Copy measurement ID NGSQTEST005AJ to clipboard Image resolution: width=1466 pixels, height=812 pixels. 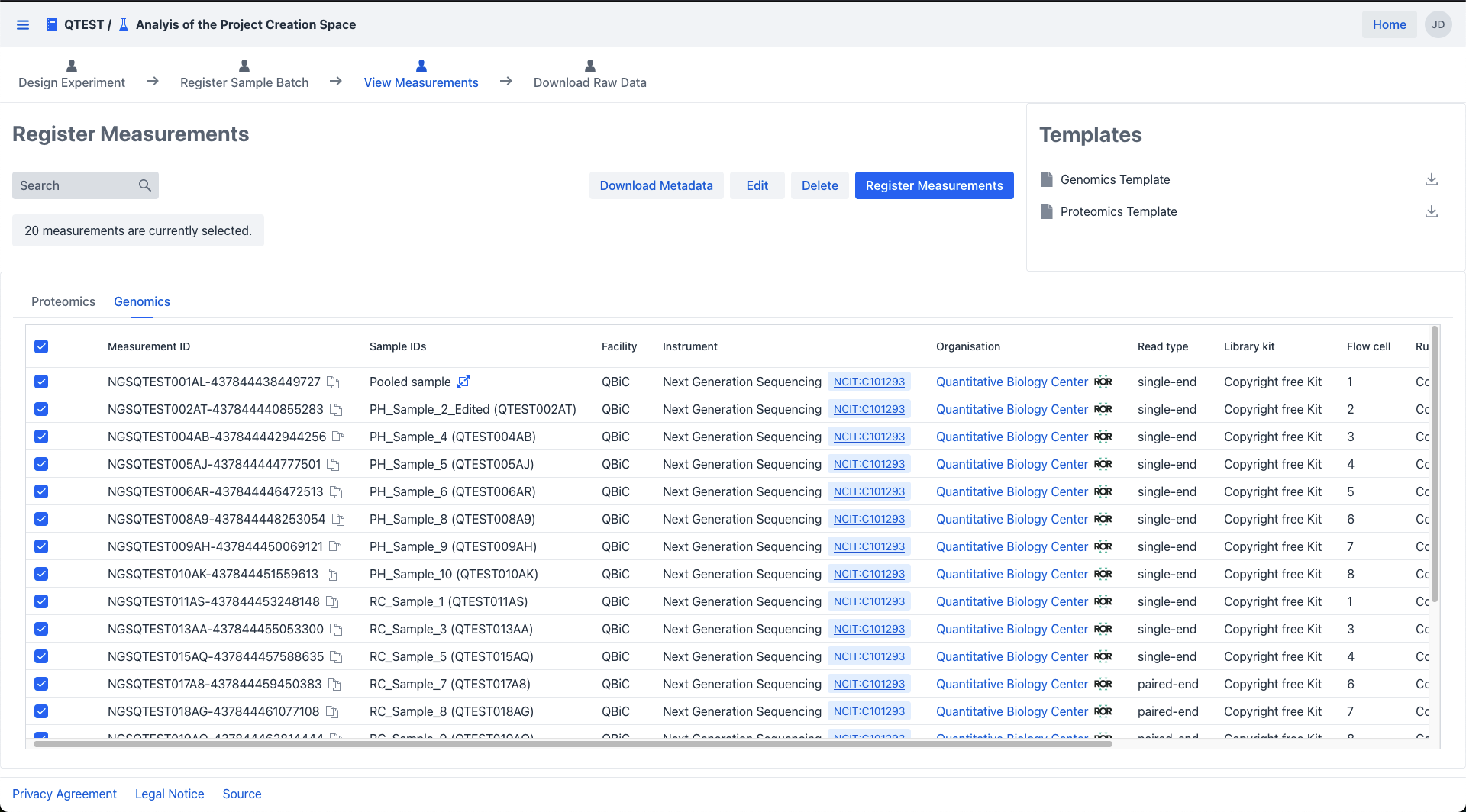point(334,464)
